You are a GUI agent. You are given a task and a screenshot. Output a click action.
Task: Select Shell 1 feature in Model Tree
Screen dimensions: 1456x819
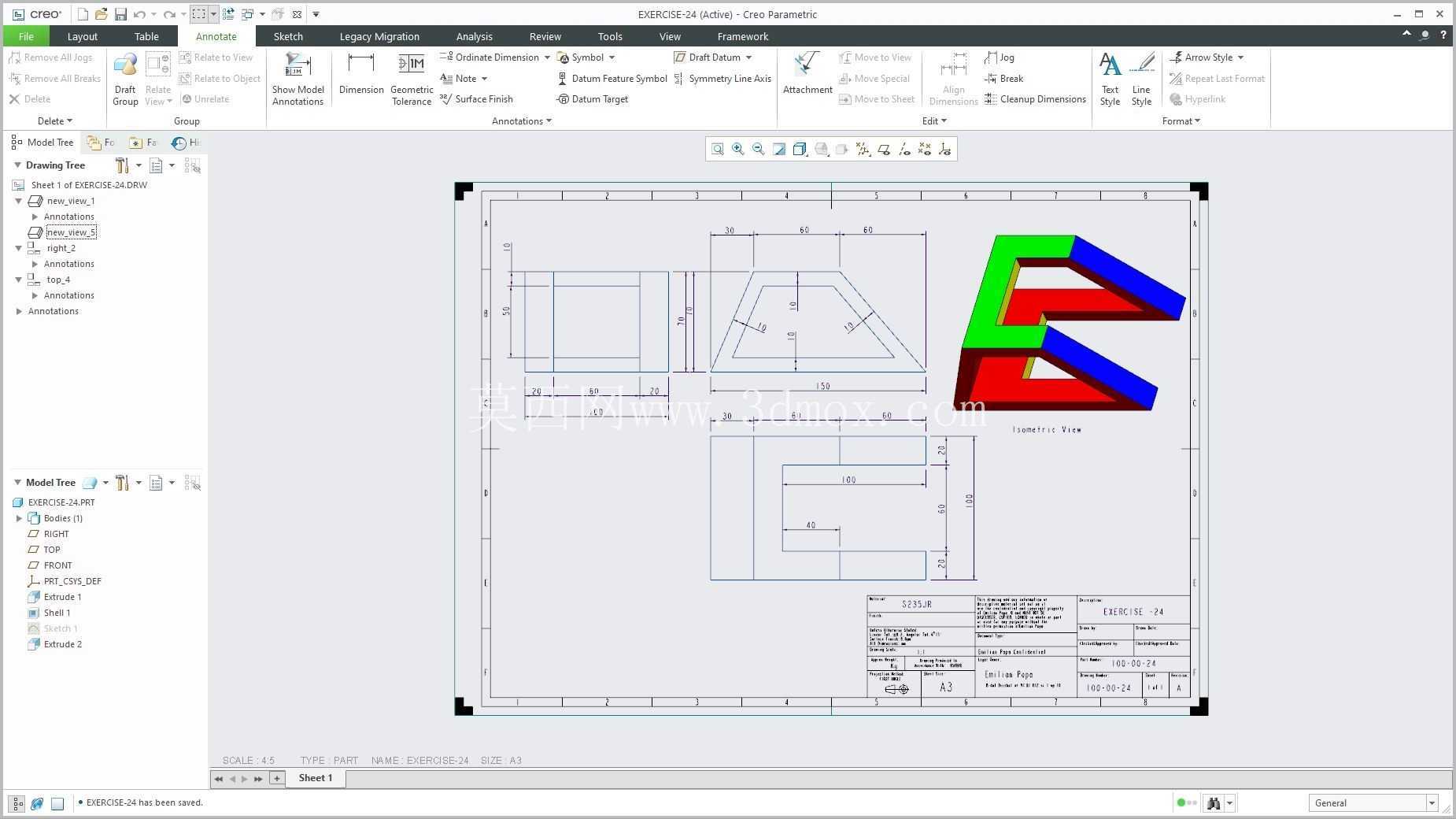click(x=57, y=613)
